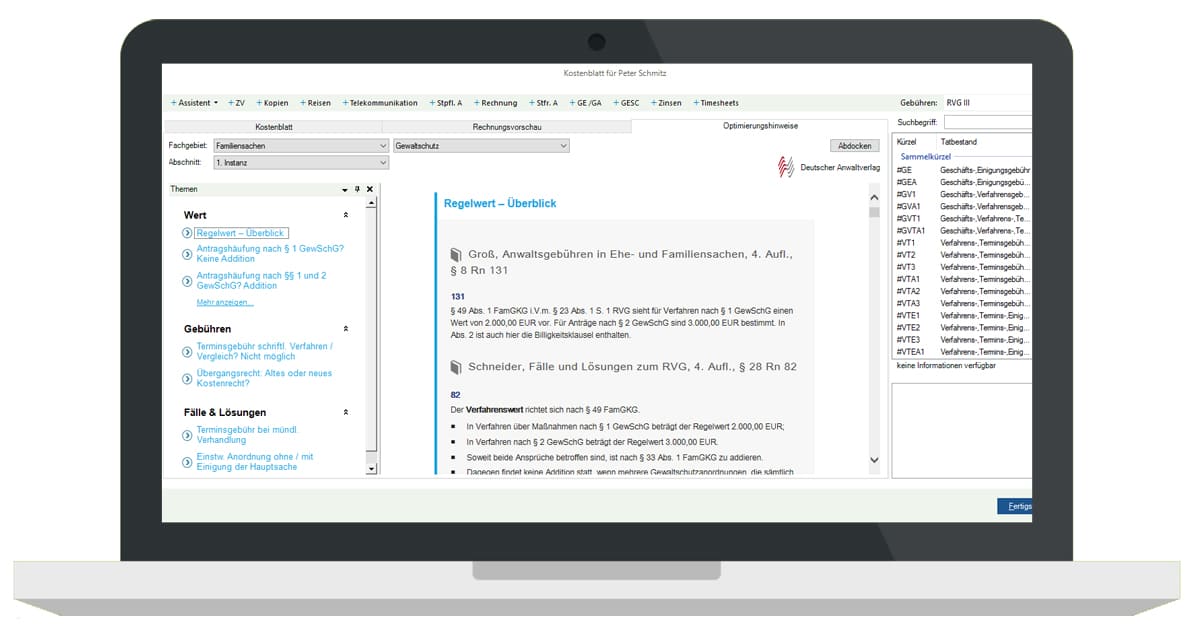Click the Abdocken button

[x=854, y=146]
